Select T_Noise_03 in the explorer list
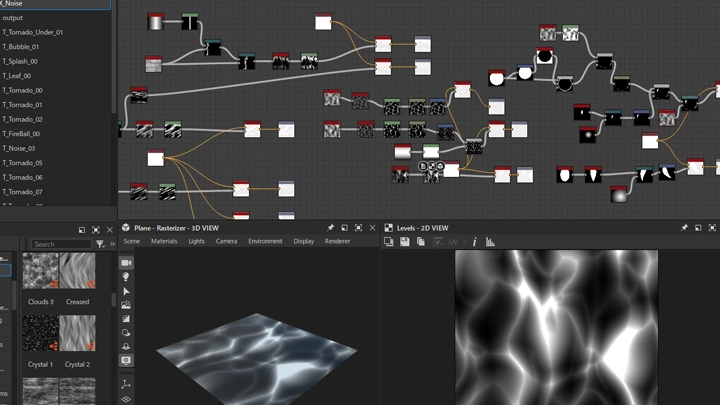 pyautogui.click(x=56, y=148)
